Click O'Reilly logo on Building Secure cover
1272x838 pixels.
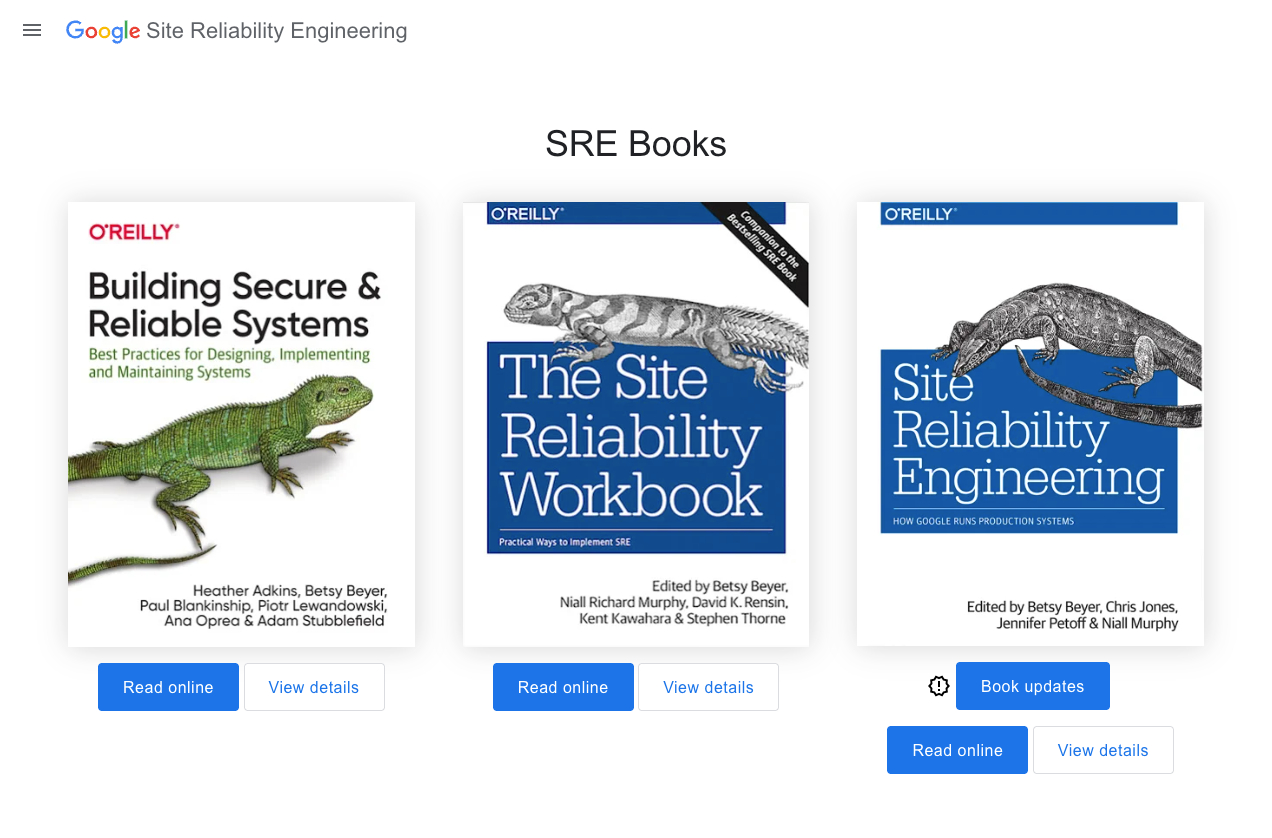pyautogui.click(x=134, y=232)
